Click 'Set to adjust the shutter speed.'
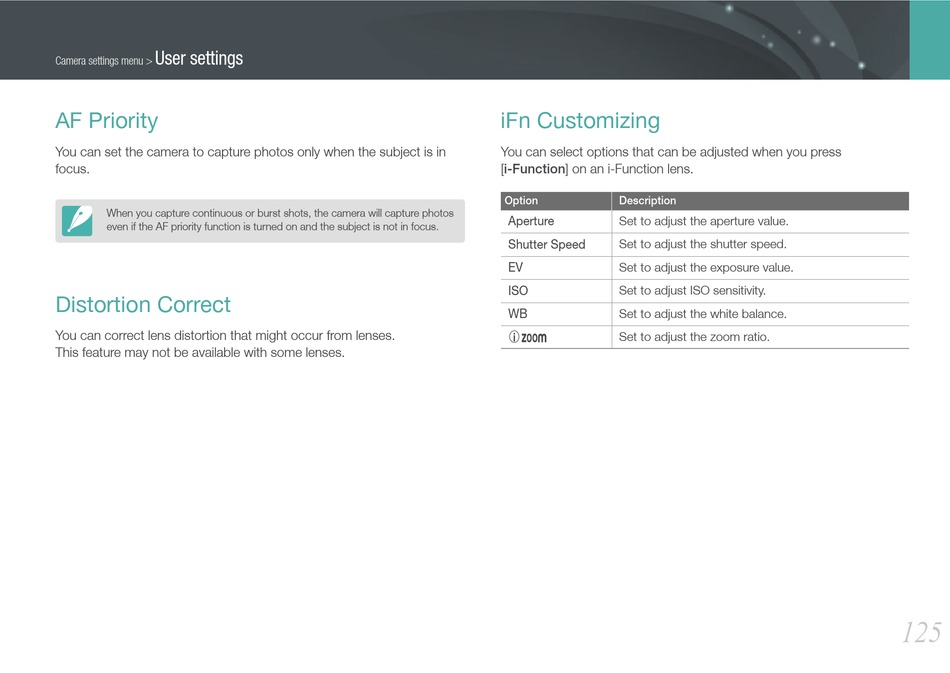950x673 pixels. click(702, 244)
